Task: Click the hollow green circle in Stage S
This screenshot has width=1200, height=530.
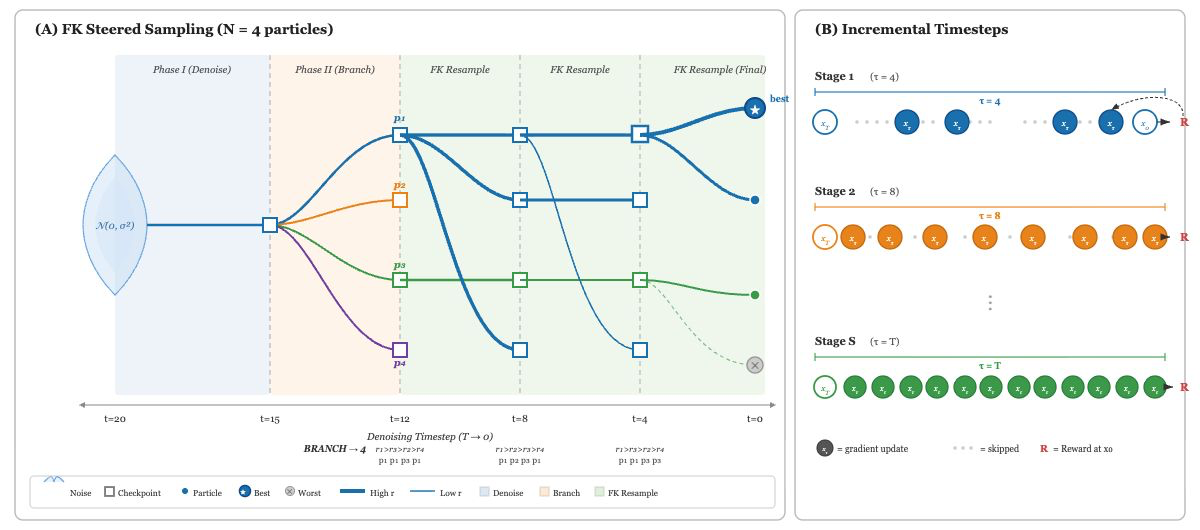Action: [x=825, y=388]
